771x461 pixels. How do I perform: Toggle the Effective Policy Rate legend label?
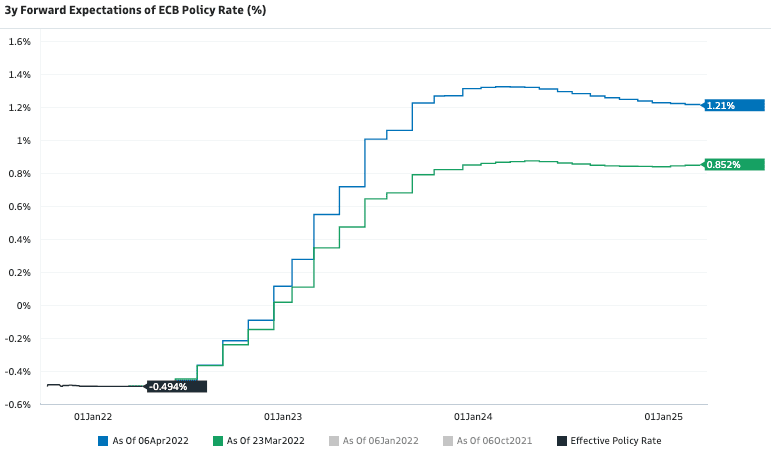(615, 440)
